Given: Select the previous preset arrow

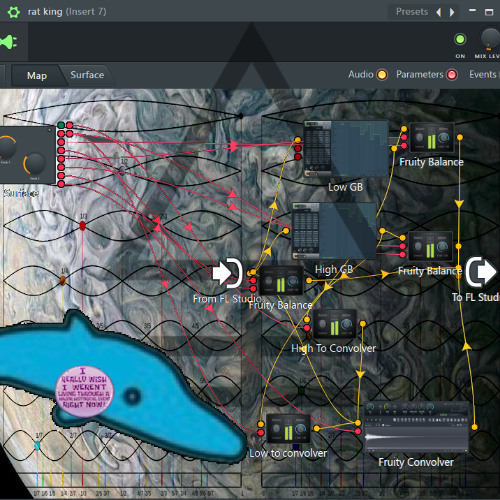Looking at the screenshot, I should 439,12.
